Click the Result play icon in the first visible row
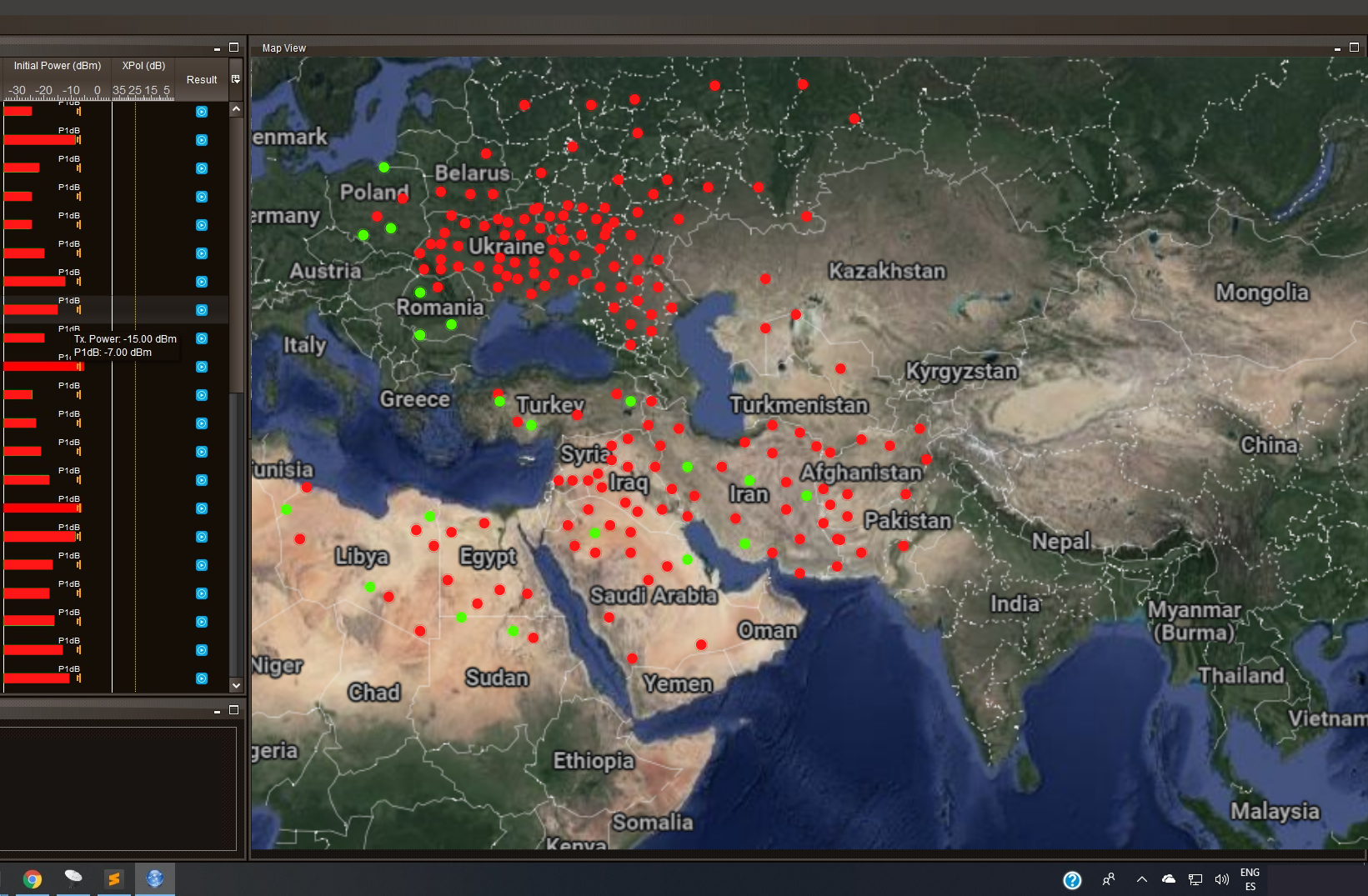Viewport: 1368px width, 896px height. click(202, 112)
